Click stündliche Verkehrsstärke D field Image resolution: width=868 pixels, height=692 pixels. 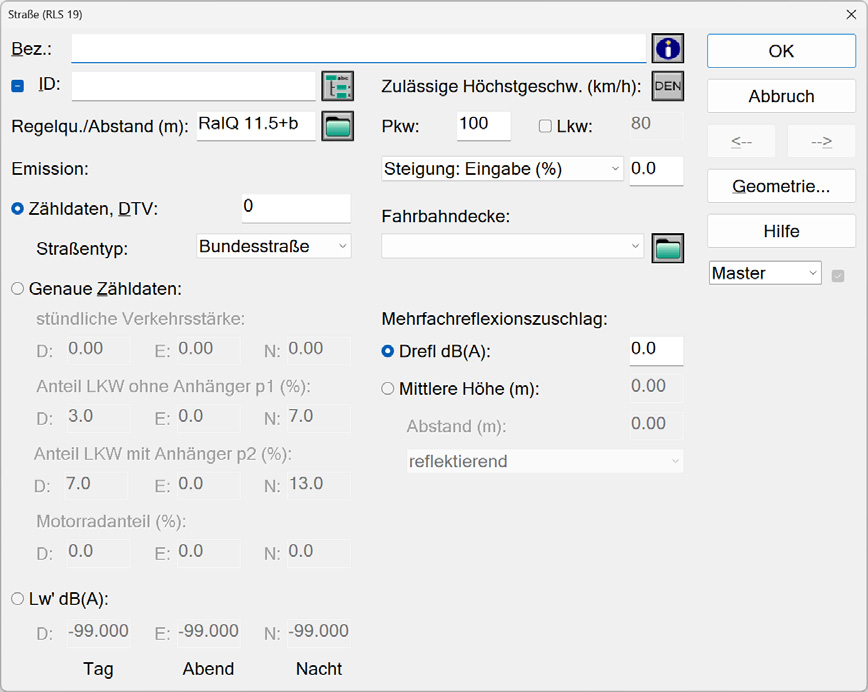tap(99, 350)
